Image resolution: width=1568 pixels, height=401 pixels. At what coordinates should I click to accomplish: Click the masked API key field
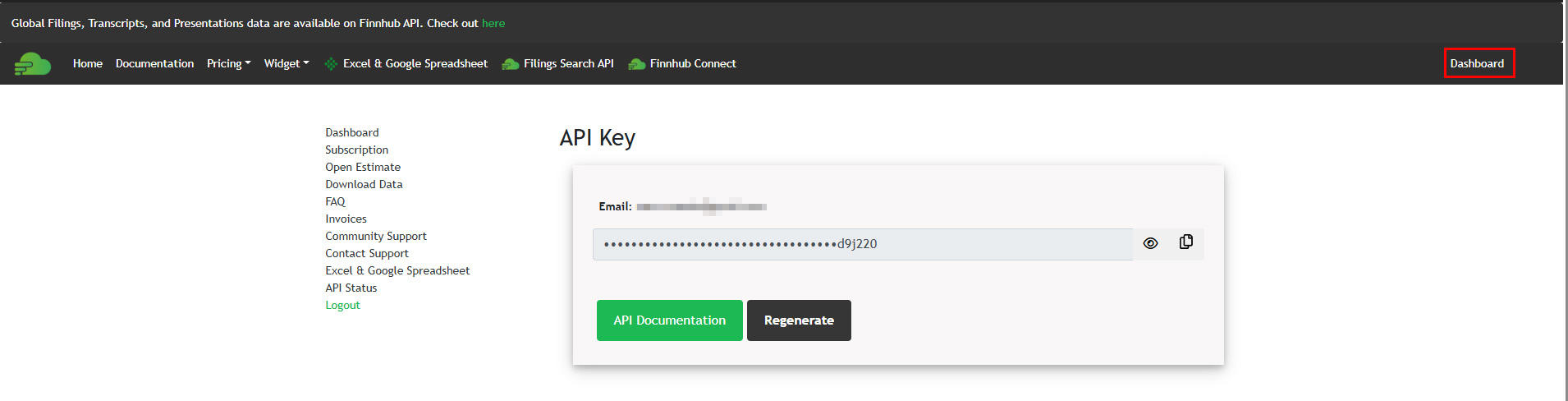click(x=863, y=244)
